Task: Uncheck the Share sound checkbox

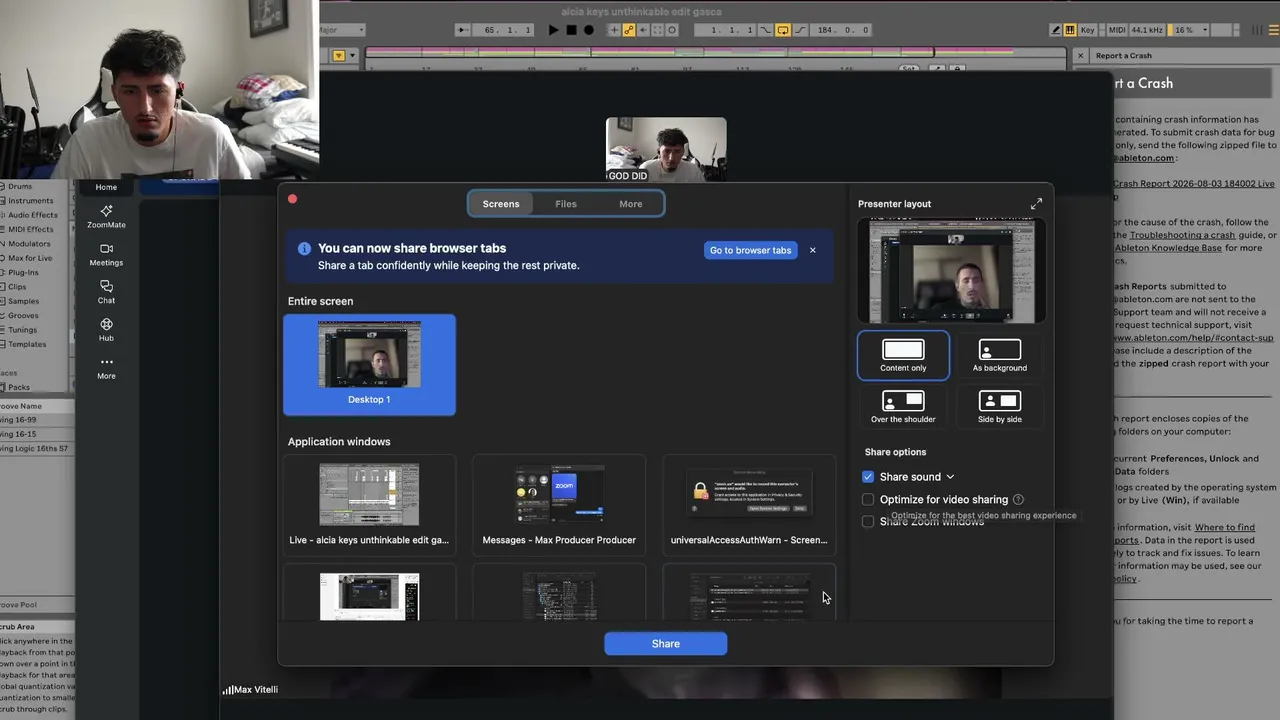Action: click(868, 477)
